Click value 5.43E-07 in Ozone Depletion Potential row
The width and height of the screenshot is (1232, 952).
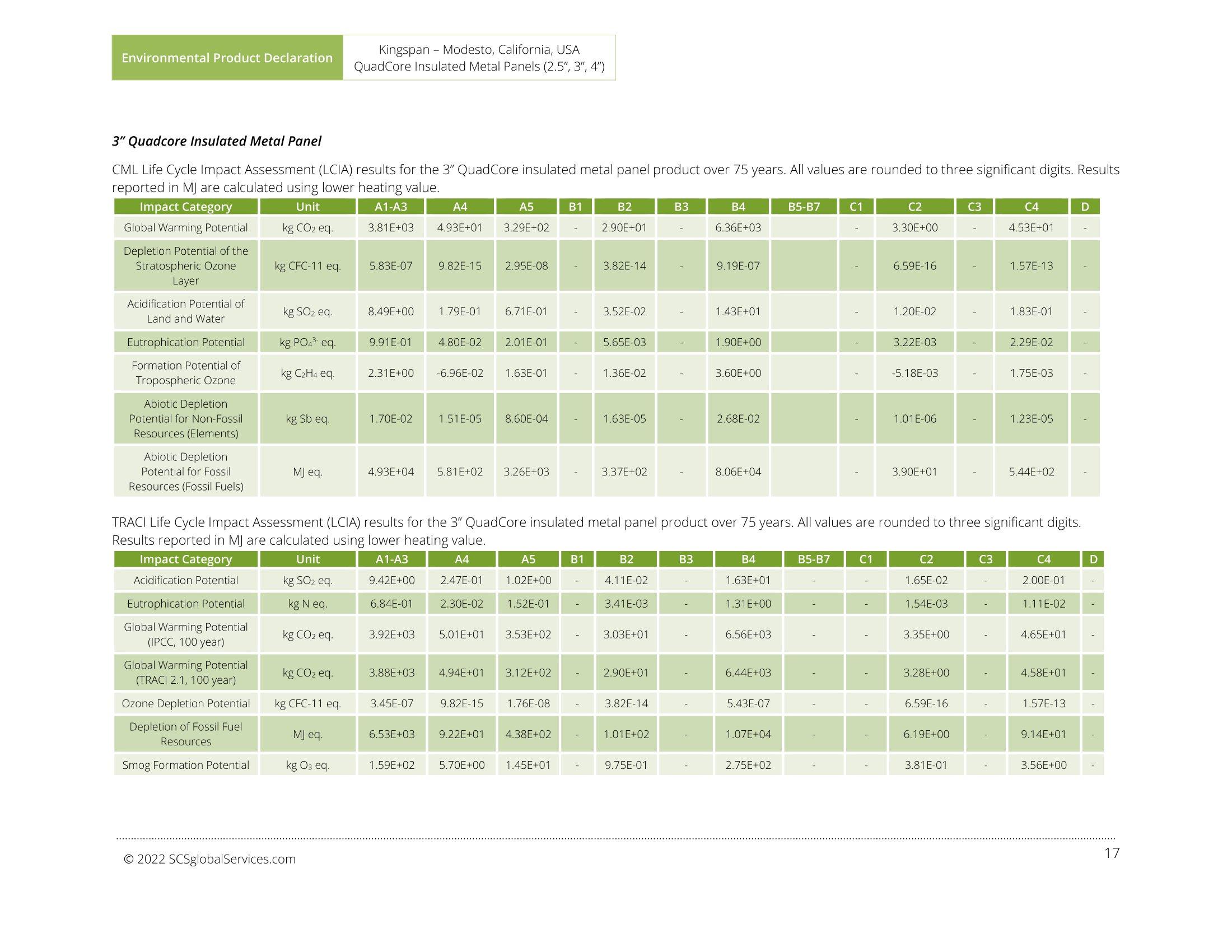coord(748,703)
